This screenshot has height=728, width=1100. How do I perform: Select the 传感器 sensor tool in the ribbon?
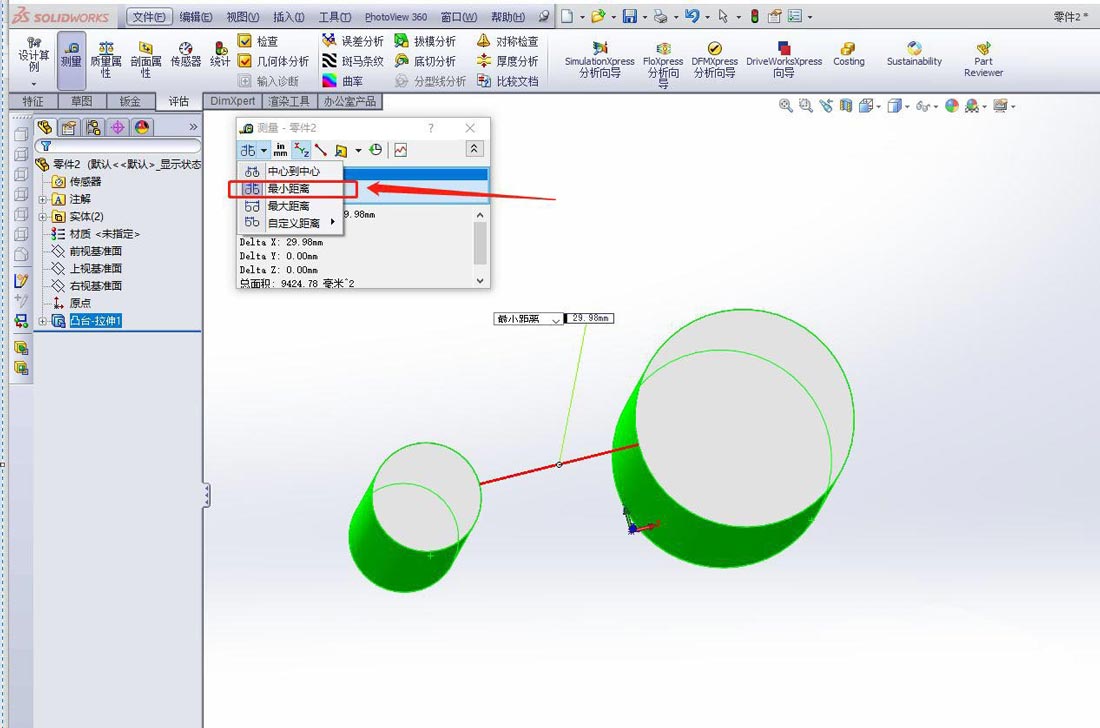[186, 55]
